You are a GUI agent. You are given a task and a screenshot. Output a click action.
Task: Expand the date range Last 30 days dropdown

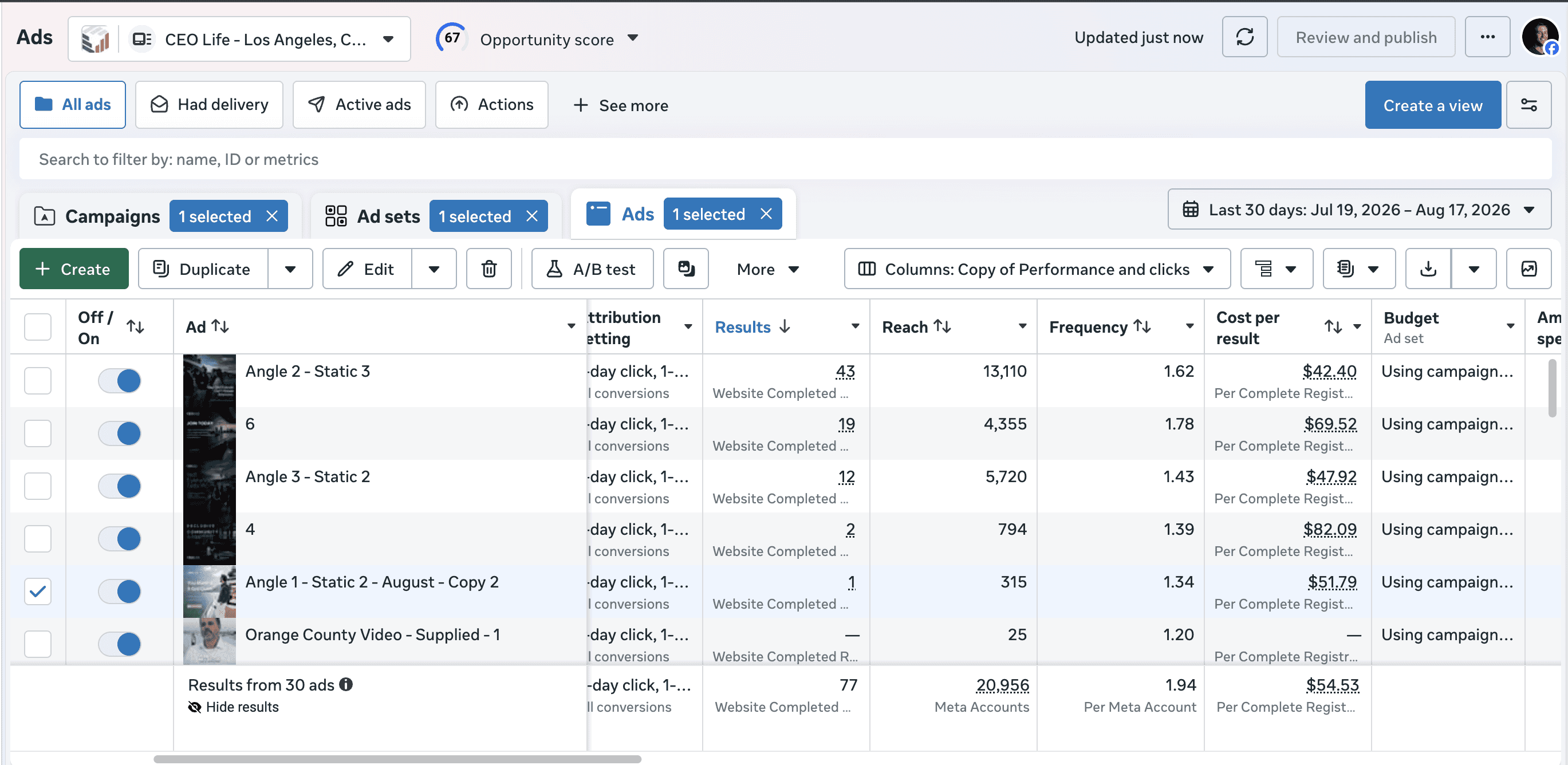(x=1358, y=210)
